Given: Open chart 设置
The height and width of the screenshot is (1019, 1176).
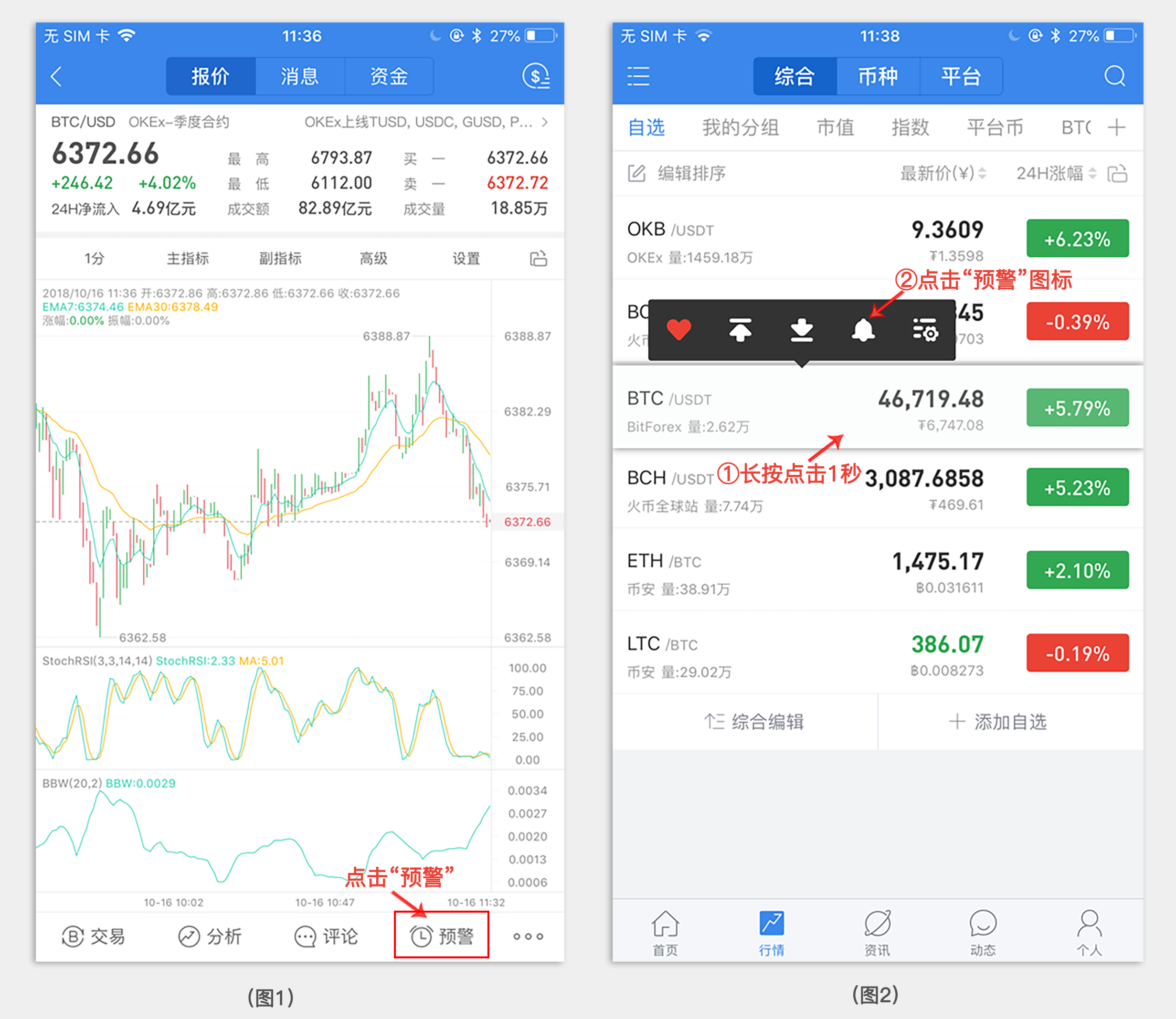Looking at the screenshot, I should [466, 259].
